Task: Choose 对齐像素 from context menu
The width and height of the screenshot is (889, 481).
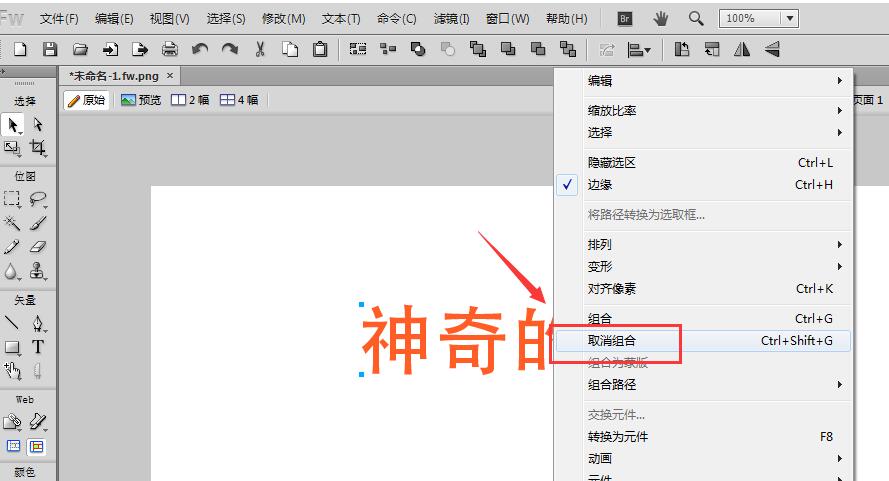Action: coord(702,289)
